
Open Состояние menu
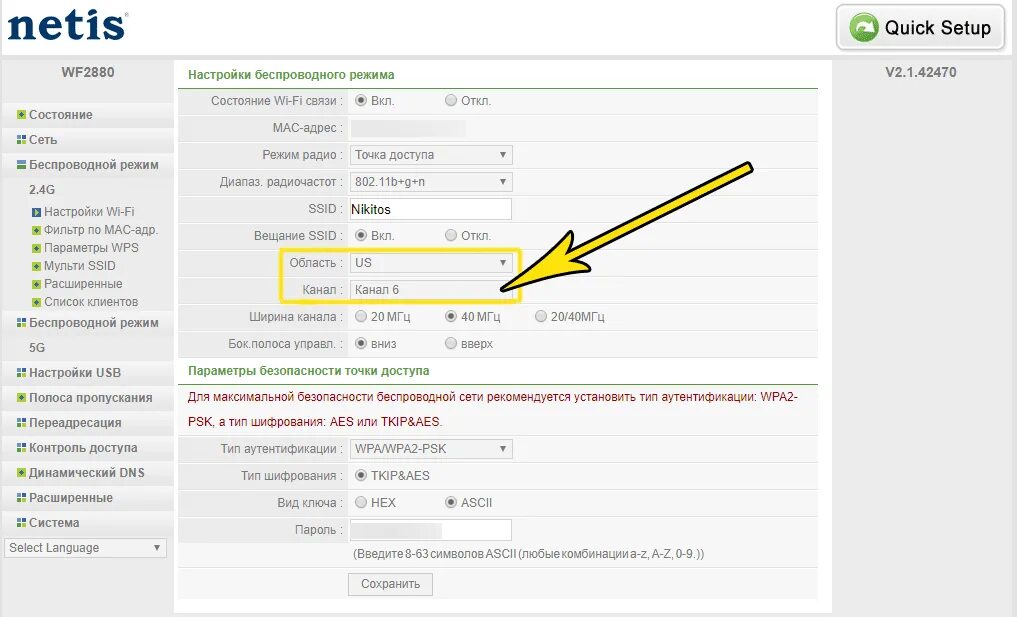pyautogui.click(x=60, y=115)
